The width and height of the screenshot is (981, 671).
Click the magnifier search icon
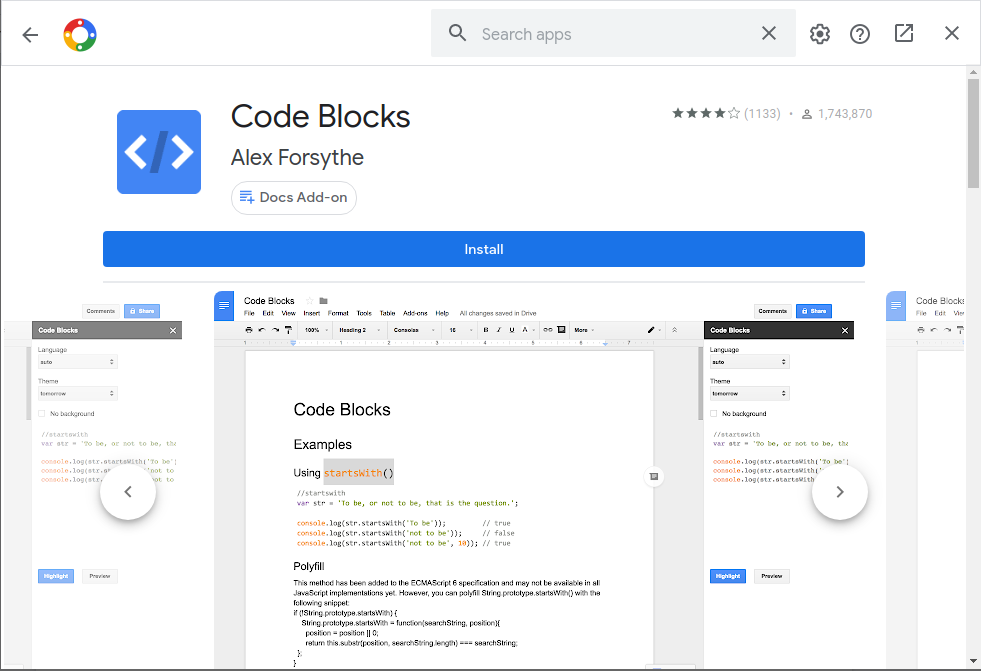[x=457, y=33]
